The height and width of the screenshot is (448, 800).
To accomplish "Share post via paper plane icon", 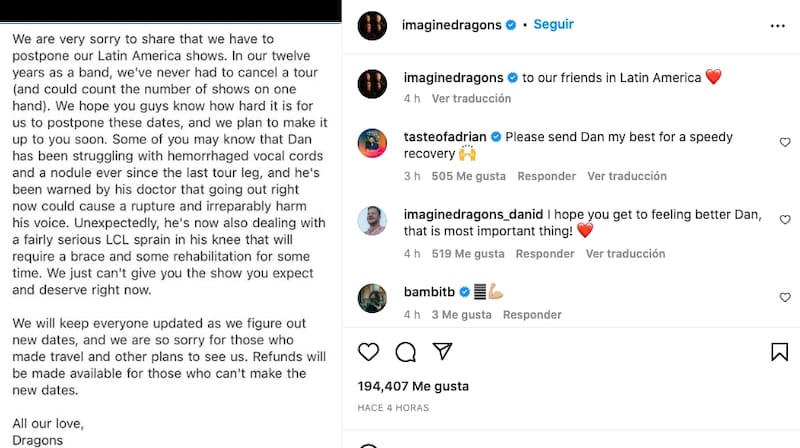I will (442, 352).
